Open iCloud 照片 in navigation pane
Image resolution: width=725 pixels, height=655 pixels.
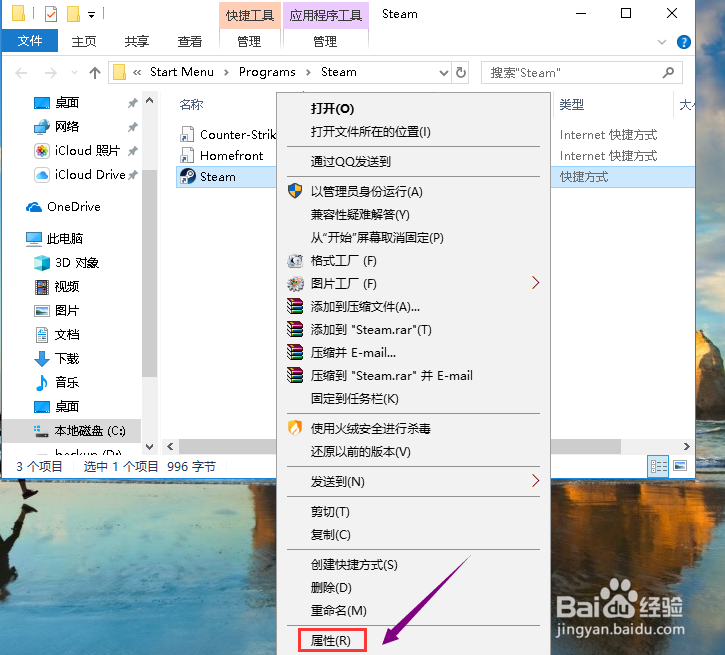pyautogui.click(x=77, y=150)
